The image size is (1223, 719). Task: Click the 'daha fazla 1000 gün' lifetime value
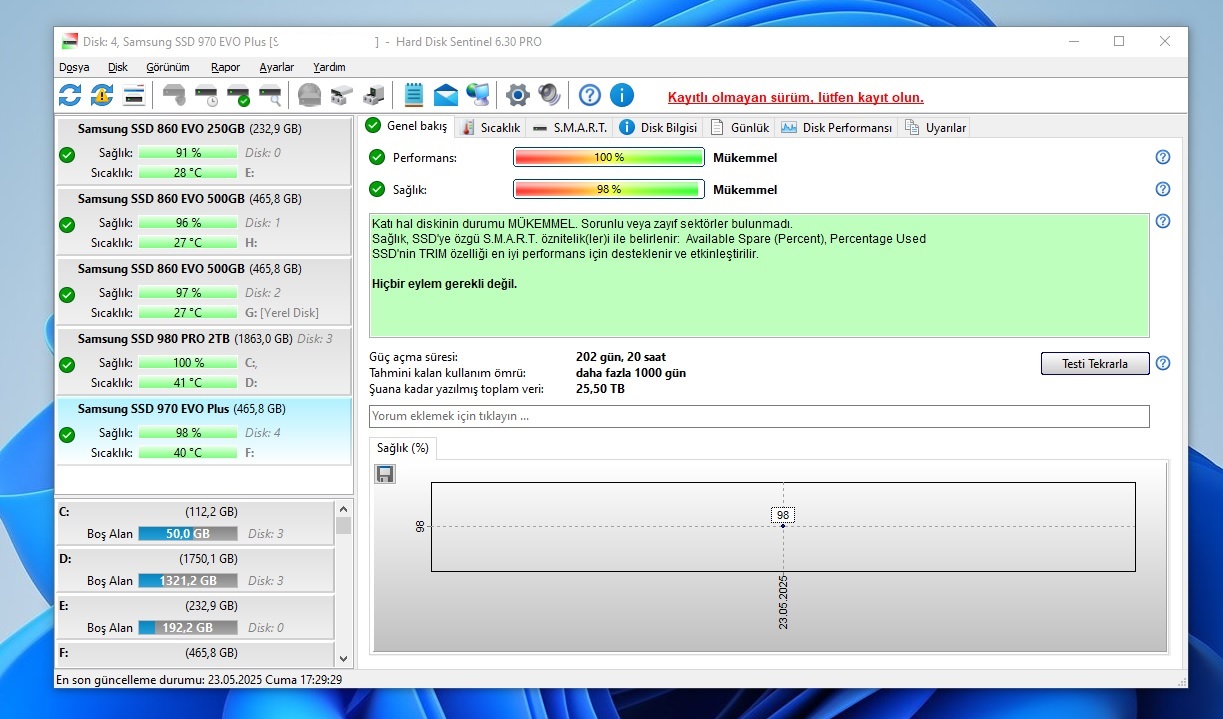[x=631, y=373]
